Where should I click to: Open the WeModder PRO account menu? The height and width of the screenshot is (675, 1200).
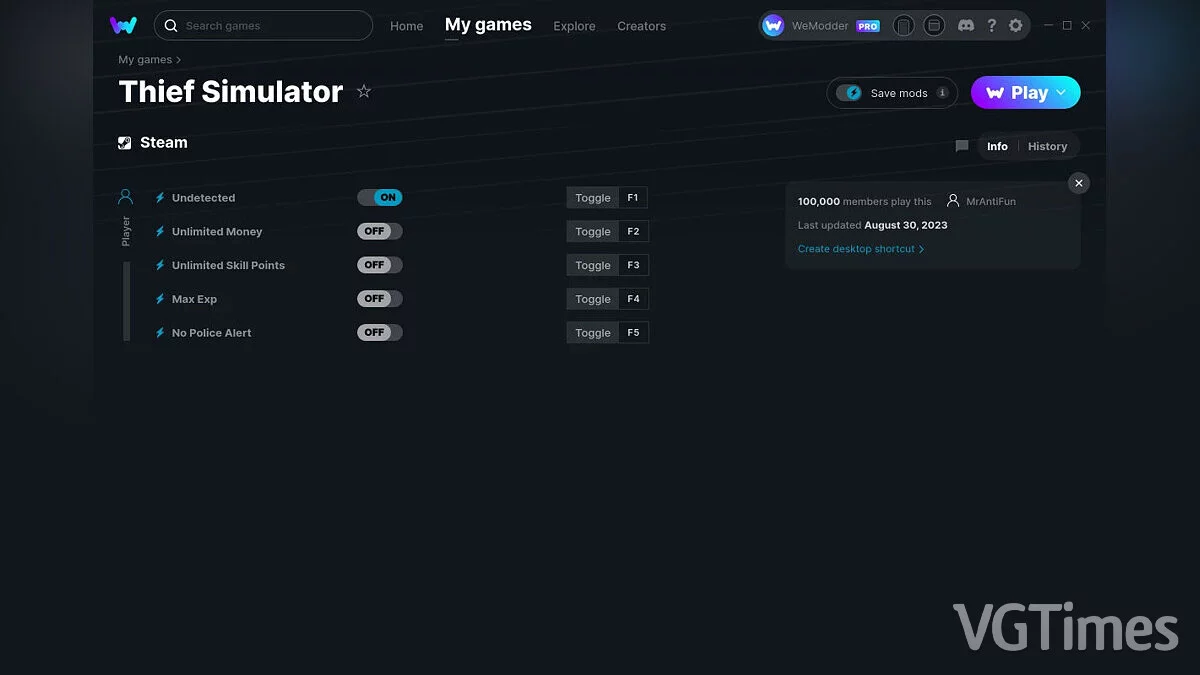point(820,26)
